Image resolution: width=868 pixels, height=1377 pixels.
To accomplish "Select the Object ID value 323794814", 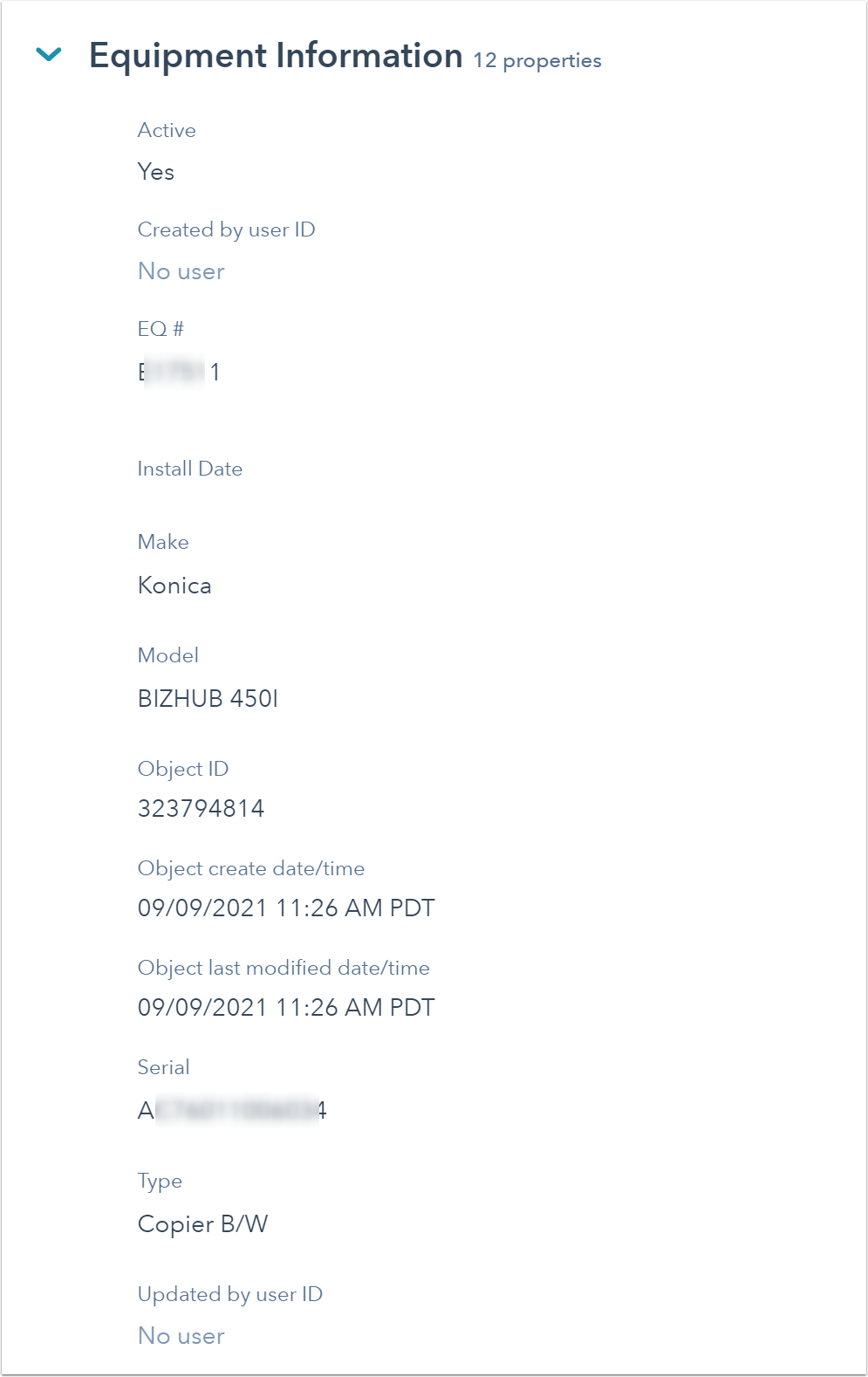I will pos(201,809).
